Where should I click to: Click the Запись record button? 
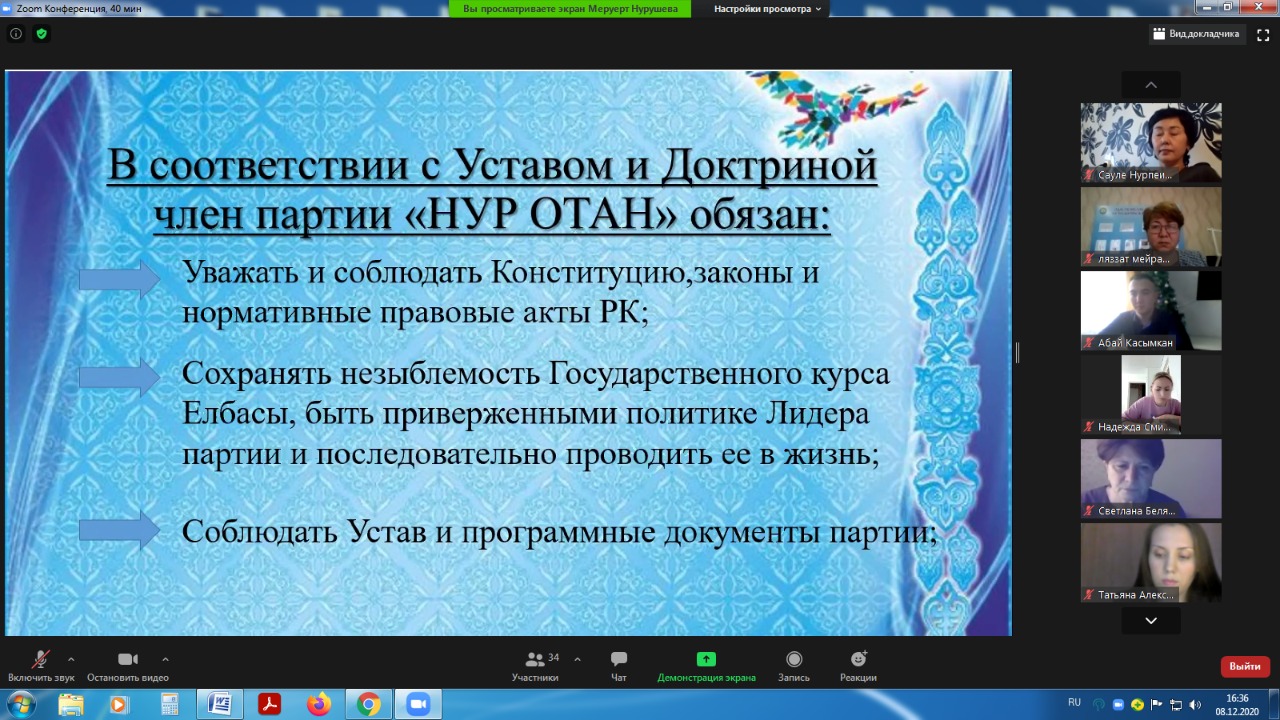[x=794, y=666]
